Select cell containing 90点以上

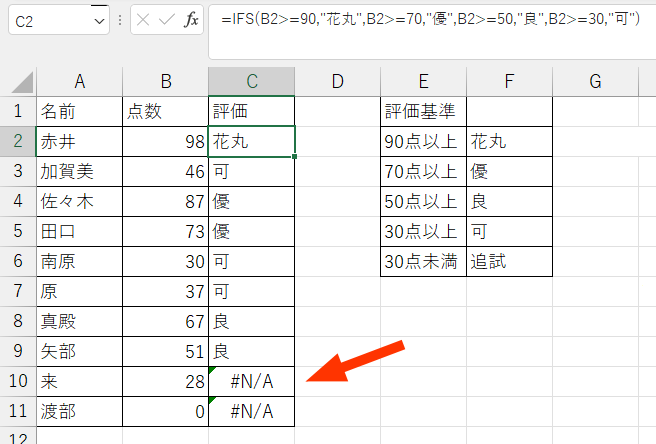[x=423, y=141]
